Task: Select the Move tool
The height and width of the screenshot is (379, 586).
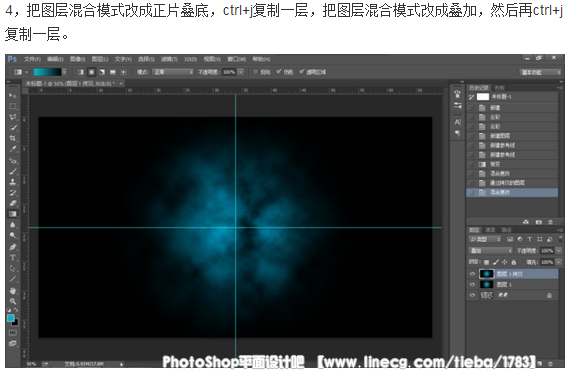Action: (13, 96)
